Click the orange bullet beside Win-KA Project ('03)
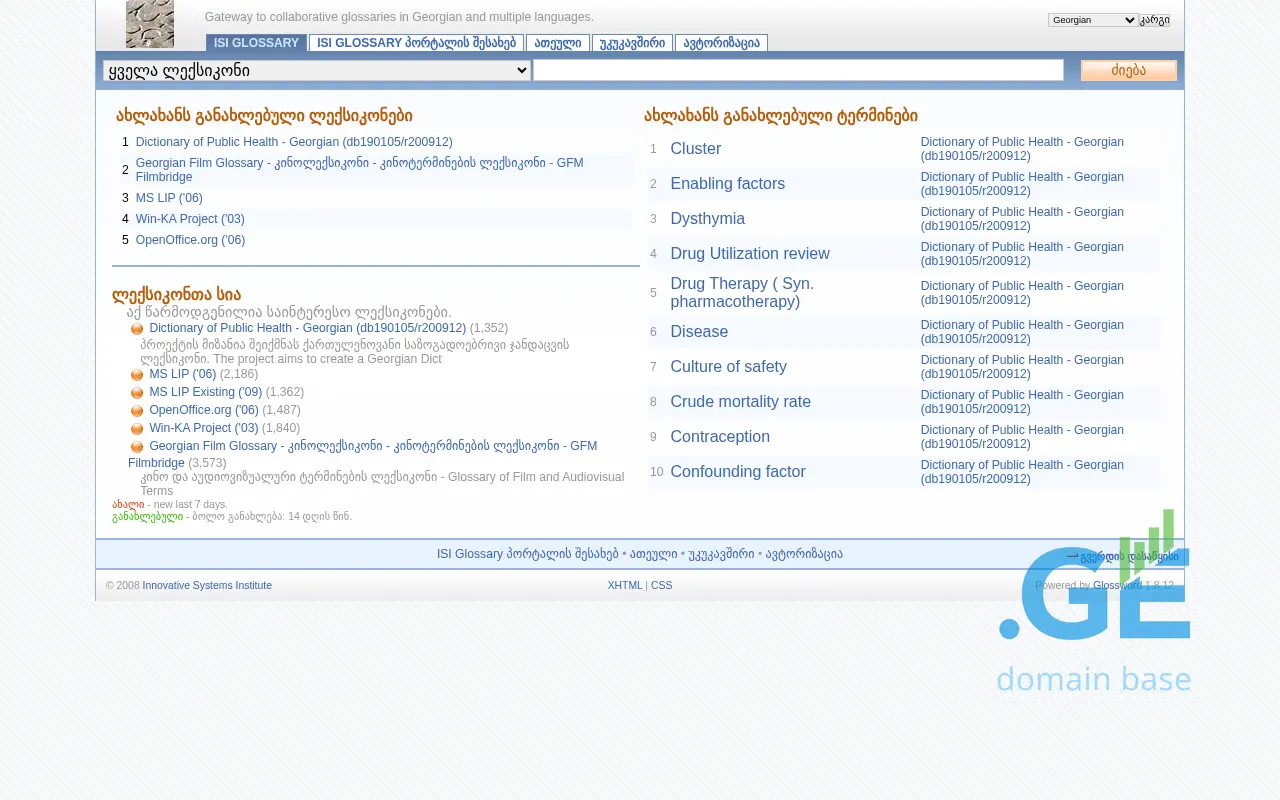This screenshot has width=1280, height=800. coord(137,429)
